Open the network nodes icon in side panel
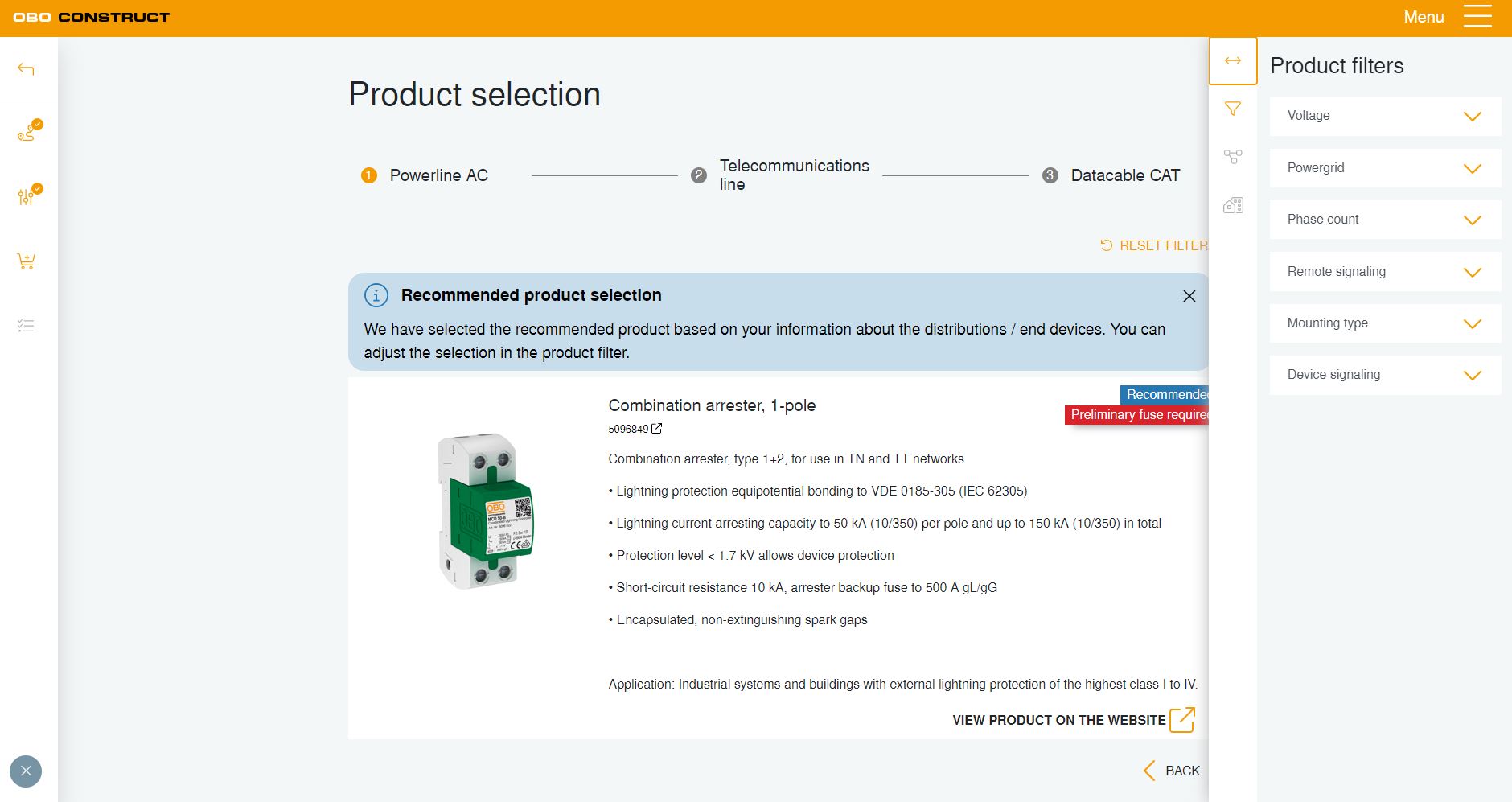This screenshot has width=1512, height=802. pyautogui.click(x=1232, y=157)
